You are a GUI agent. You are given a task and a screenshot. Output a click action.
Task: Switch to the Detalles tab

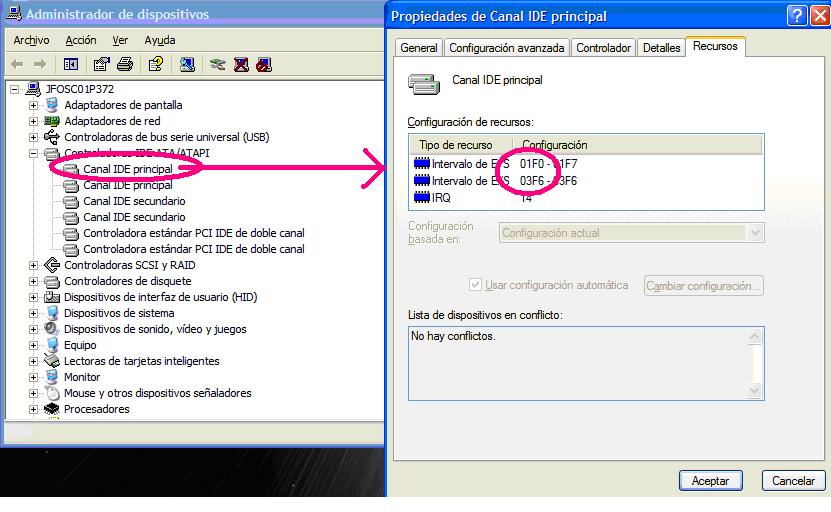[x=661, y=48]
